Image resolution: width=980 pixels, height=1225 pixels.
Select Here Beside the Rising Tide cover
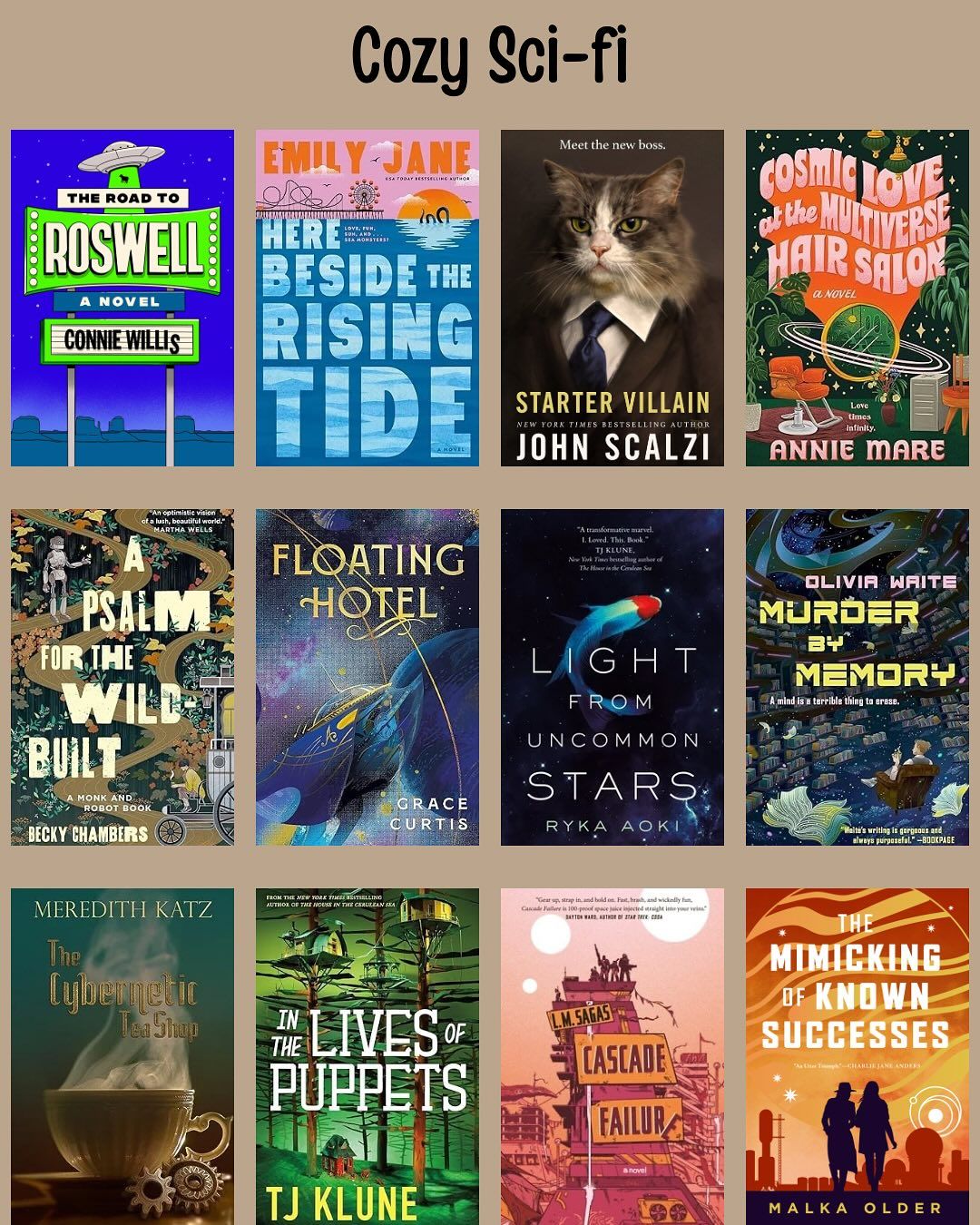(x=367, y=298)
